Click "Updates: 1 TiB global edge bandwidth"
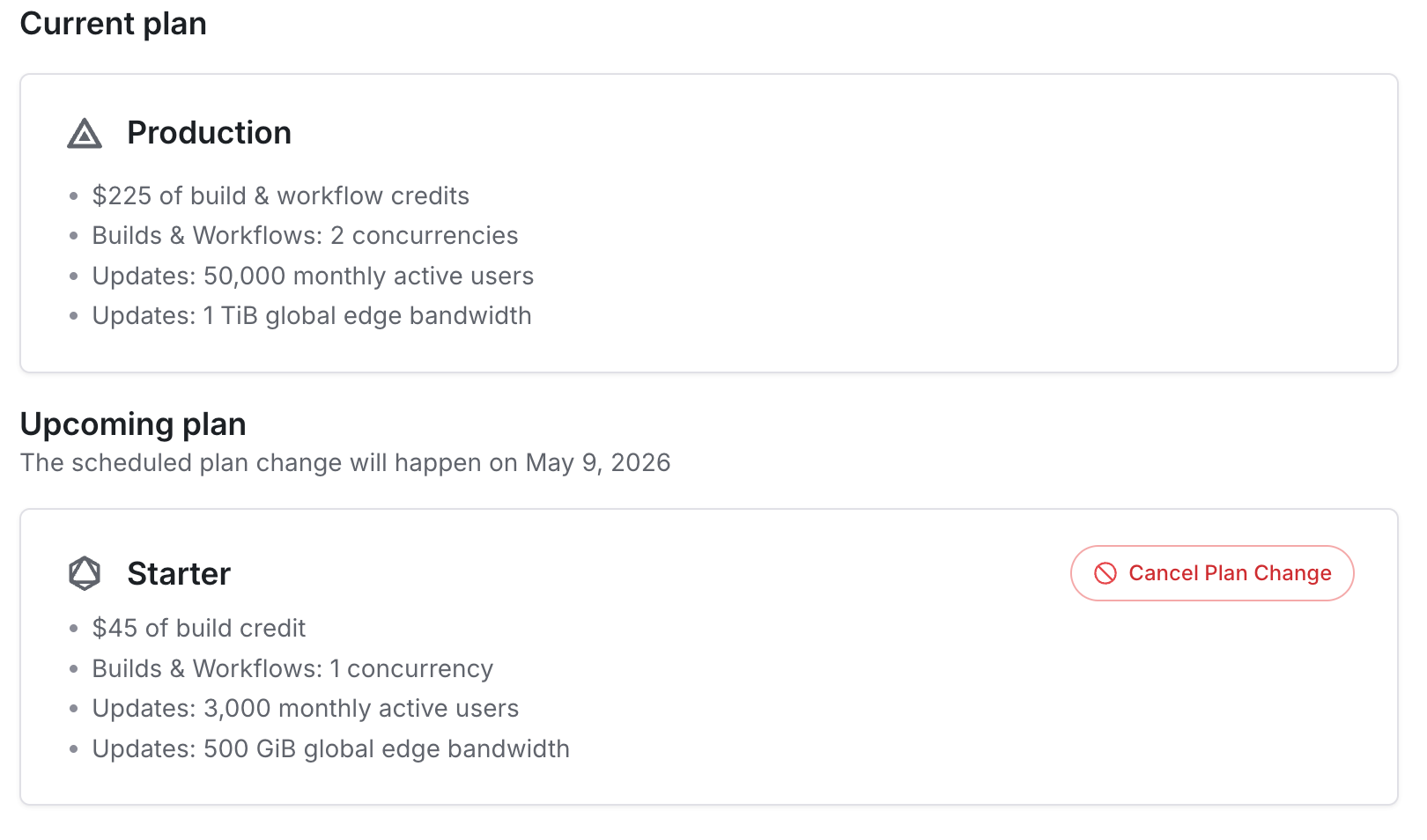1427x840 pixels. (312, 316)
